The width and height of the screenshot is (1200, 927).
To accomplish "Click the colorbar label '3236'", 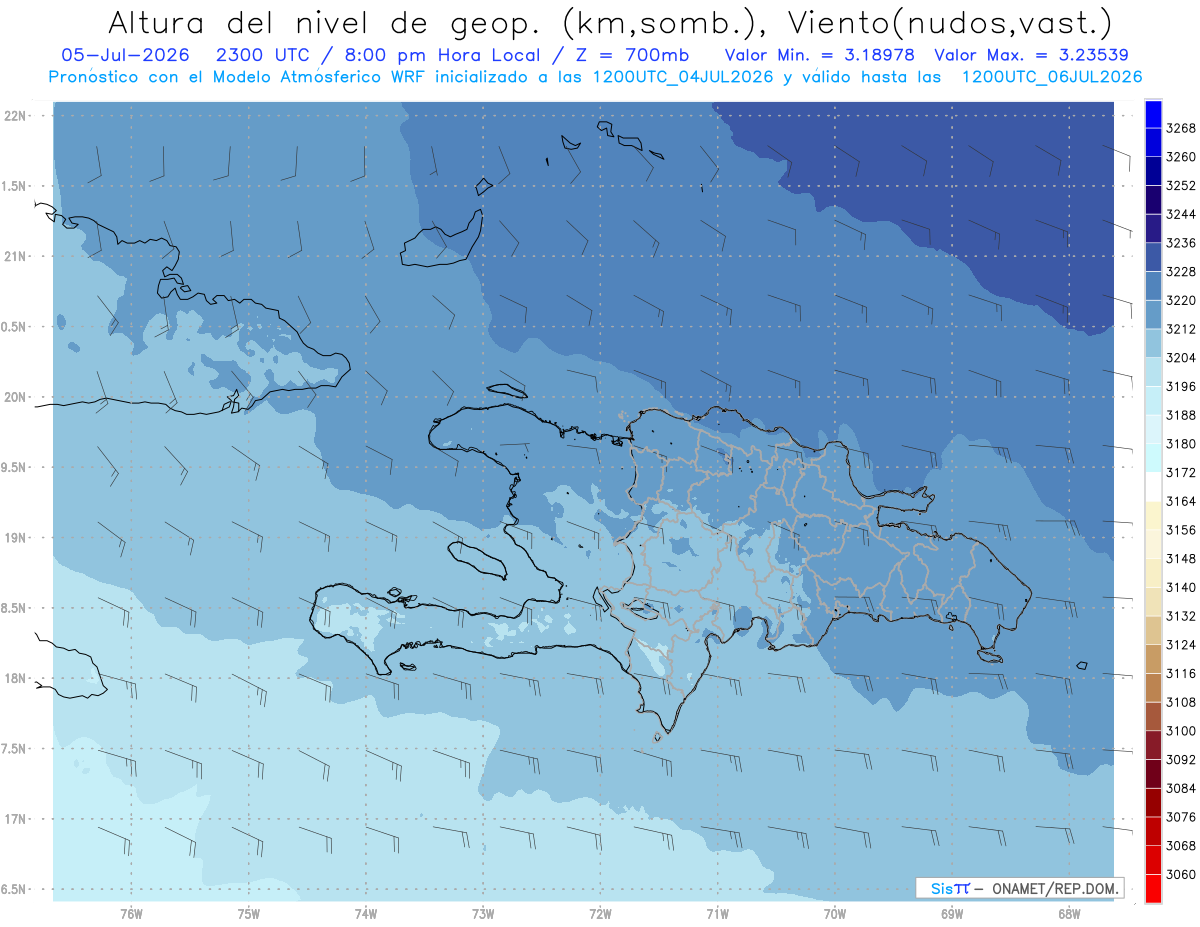I will pos(1181,243).
